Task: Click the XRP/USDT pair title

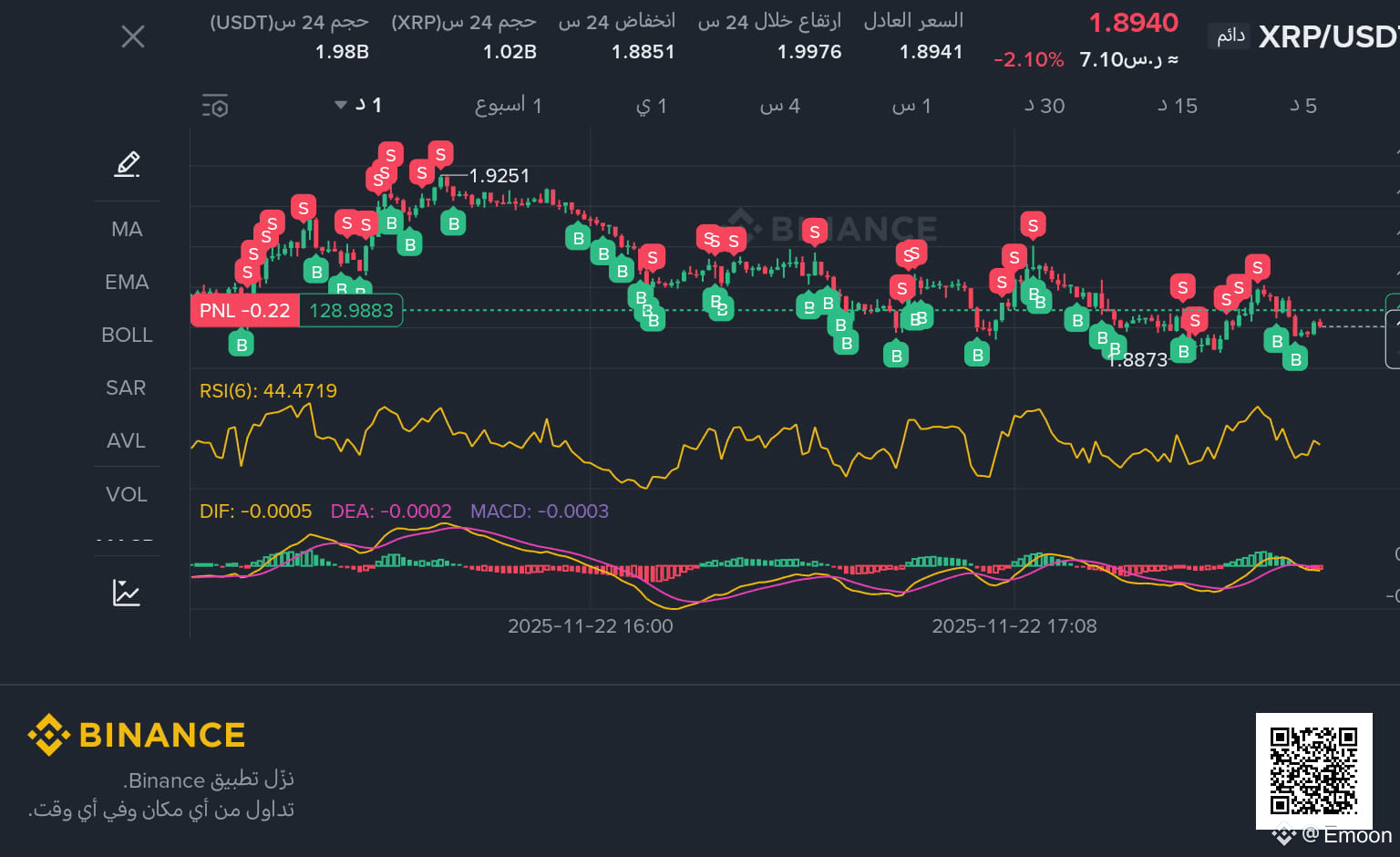Action: (1329, 36)
